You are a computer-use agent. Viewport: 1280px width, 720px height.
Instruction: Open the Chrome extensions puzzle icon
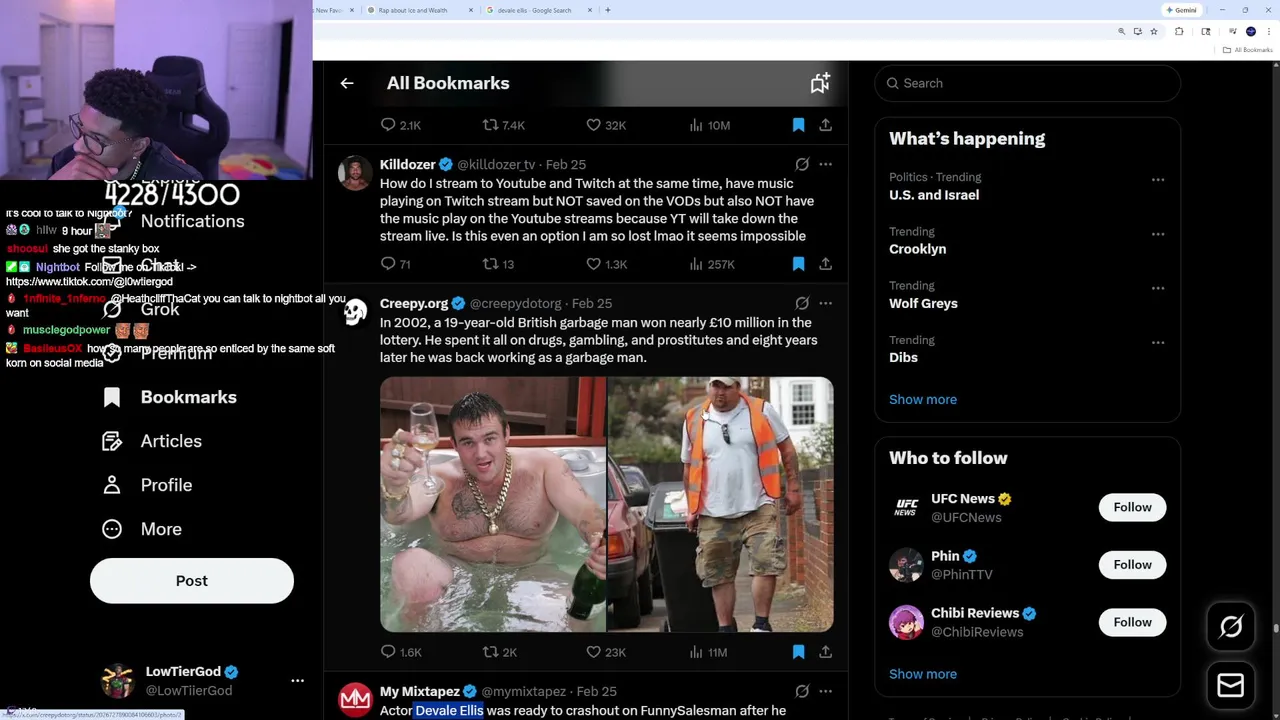tap(1179, 32)
